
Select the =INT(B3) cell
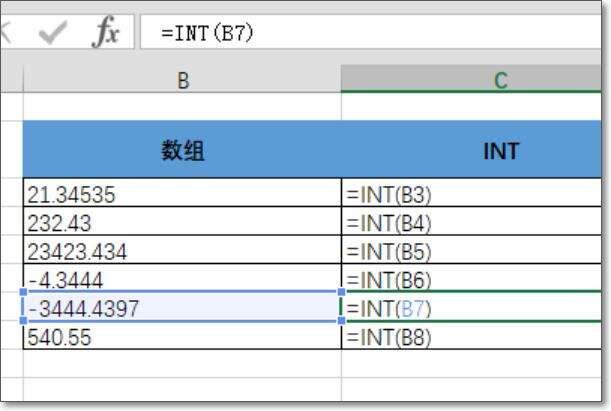[x=471, y=193]
